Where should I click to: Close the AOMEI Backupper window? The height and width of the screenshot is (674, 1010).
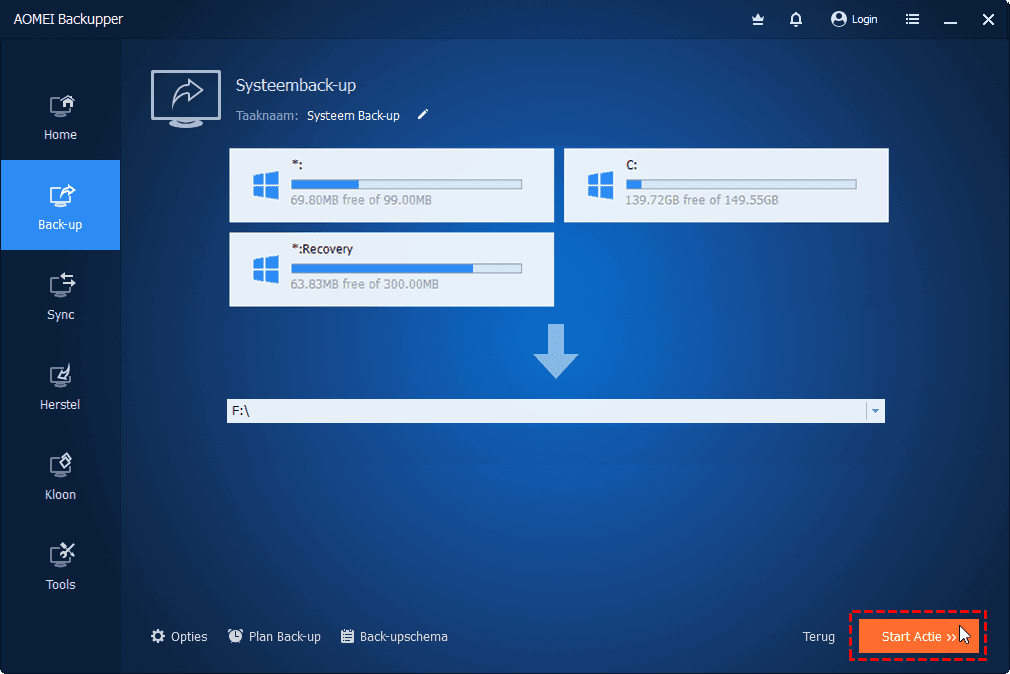988,19
